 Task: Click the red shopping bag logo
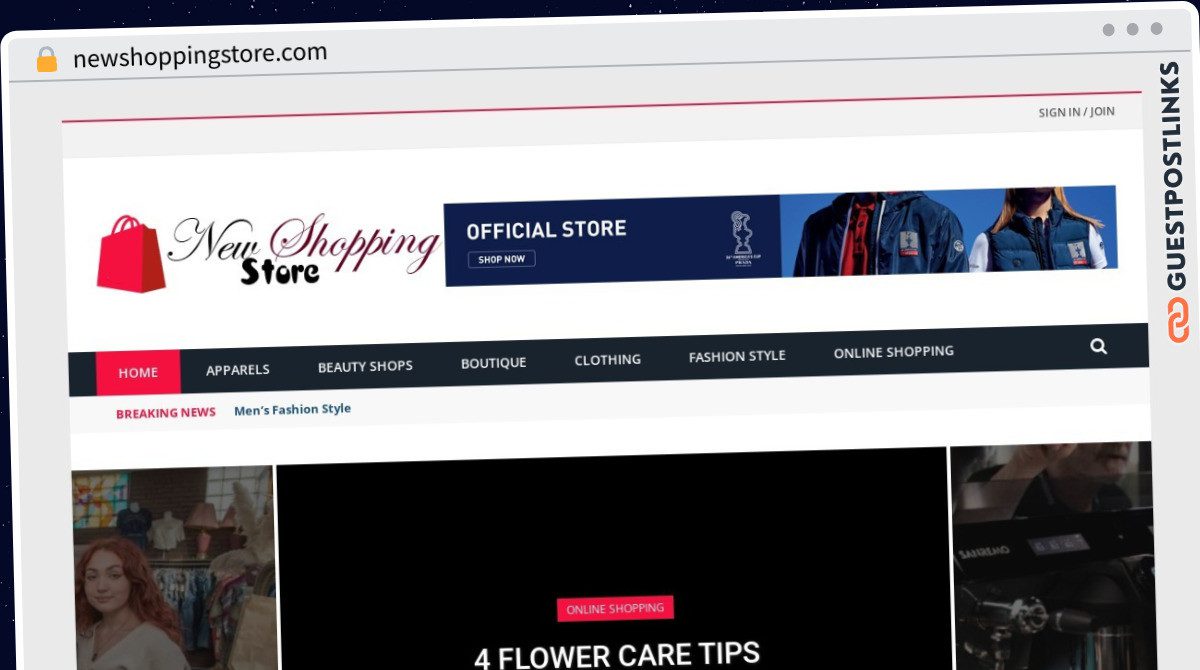pos(131,254)
